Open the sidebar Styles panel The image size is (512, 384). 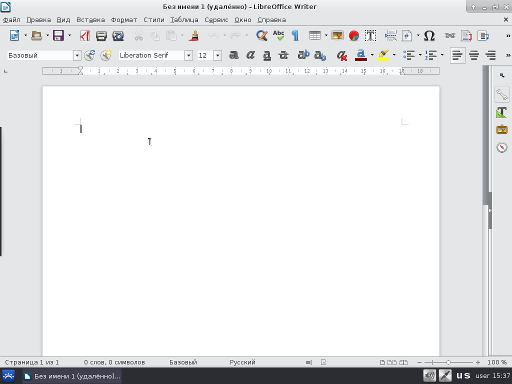(x=502, y=112)
